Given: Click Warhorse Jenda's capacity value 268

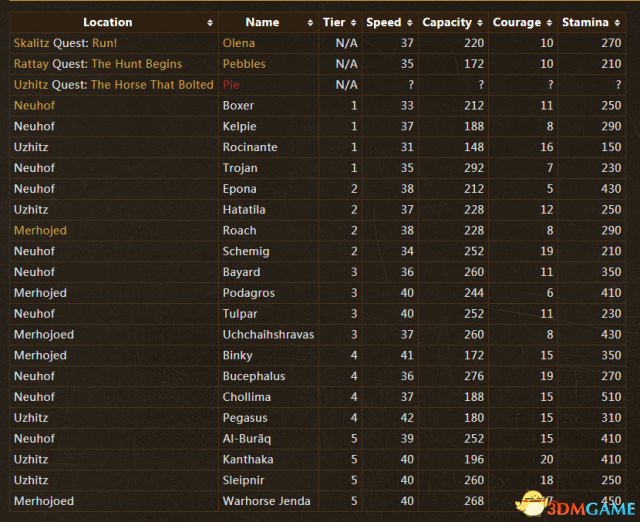Looking at the screenshot, I should coord(474,501).
